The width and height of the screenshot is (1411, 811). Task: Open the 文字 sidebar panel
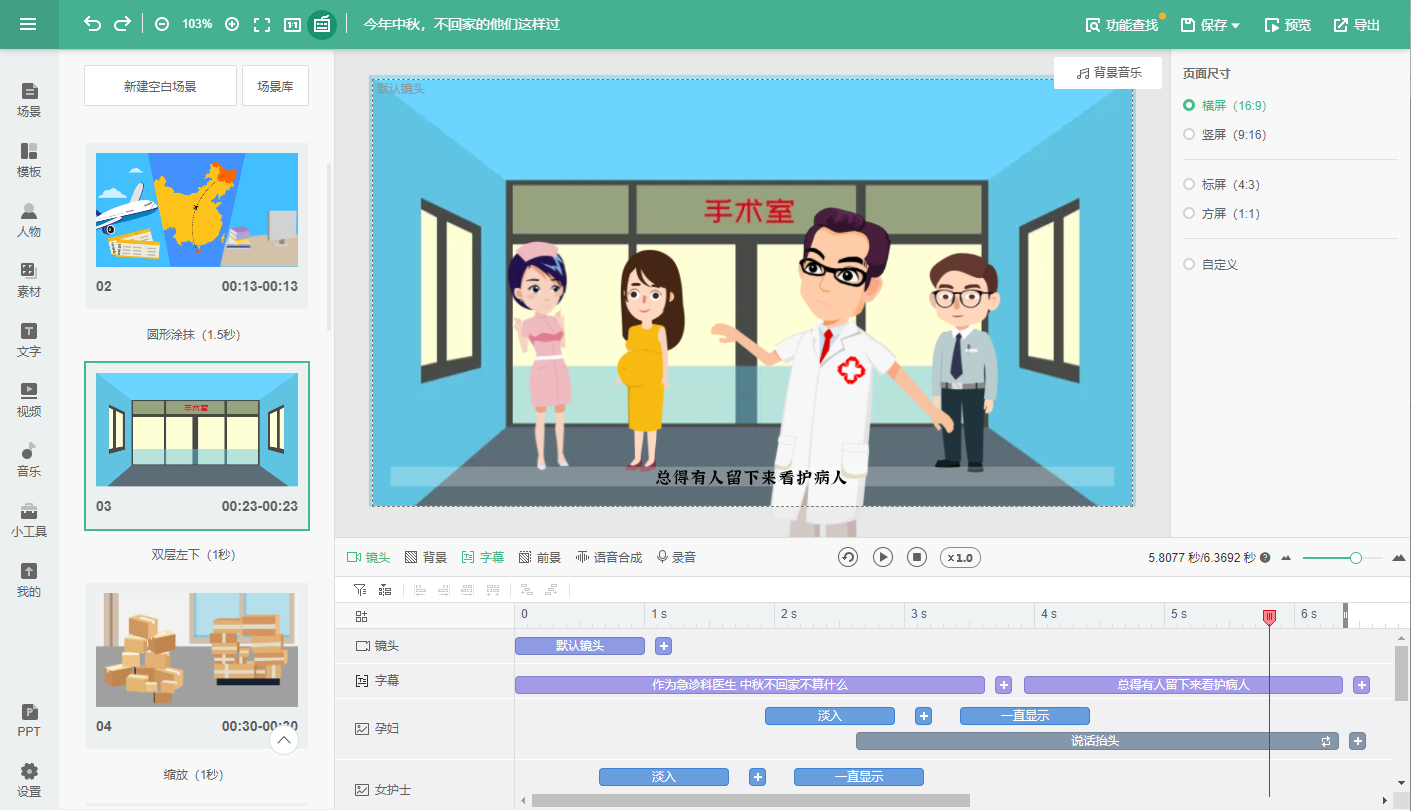pyautogui.click(x=29, y=340)
